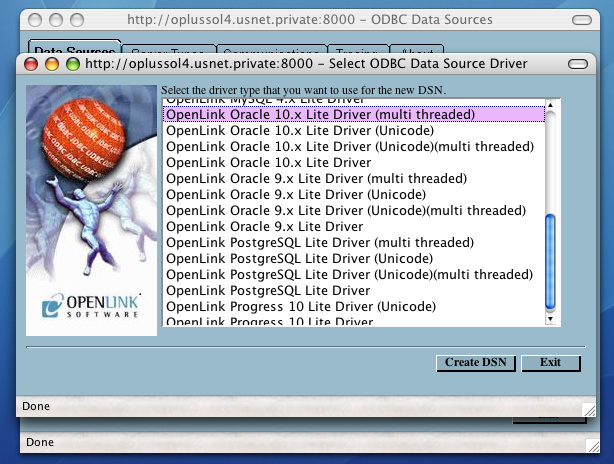Image resolution: width=614 pixels, height=464 pixels.
Task: Click the blue scrollbar thumb in driver list
Action: (550, 262)
